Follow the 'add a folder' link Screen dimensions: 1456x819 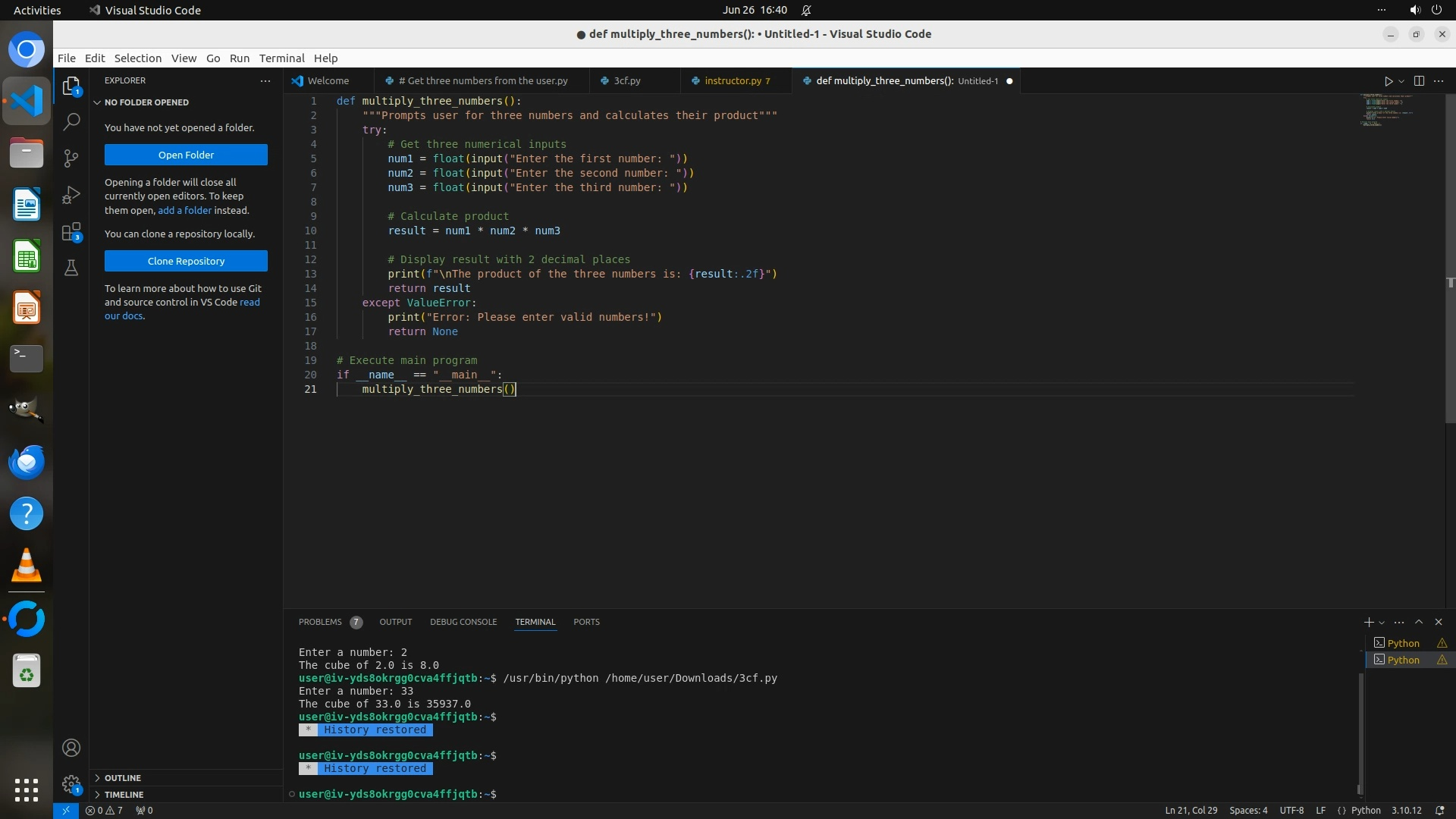[184, 210]
